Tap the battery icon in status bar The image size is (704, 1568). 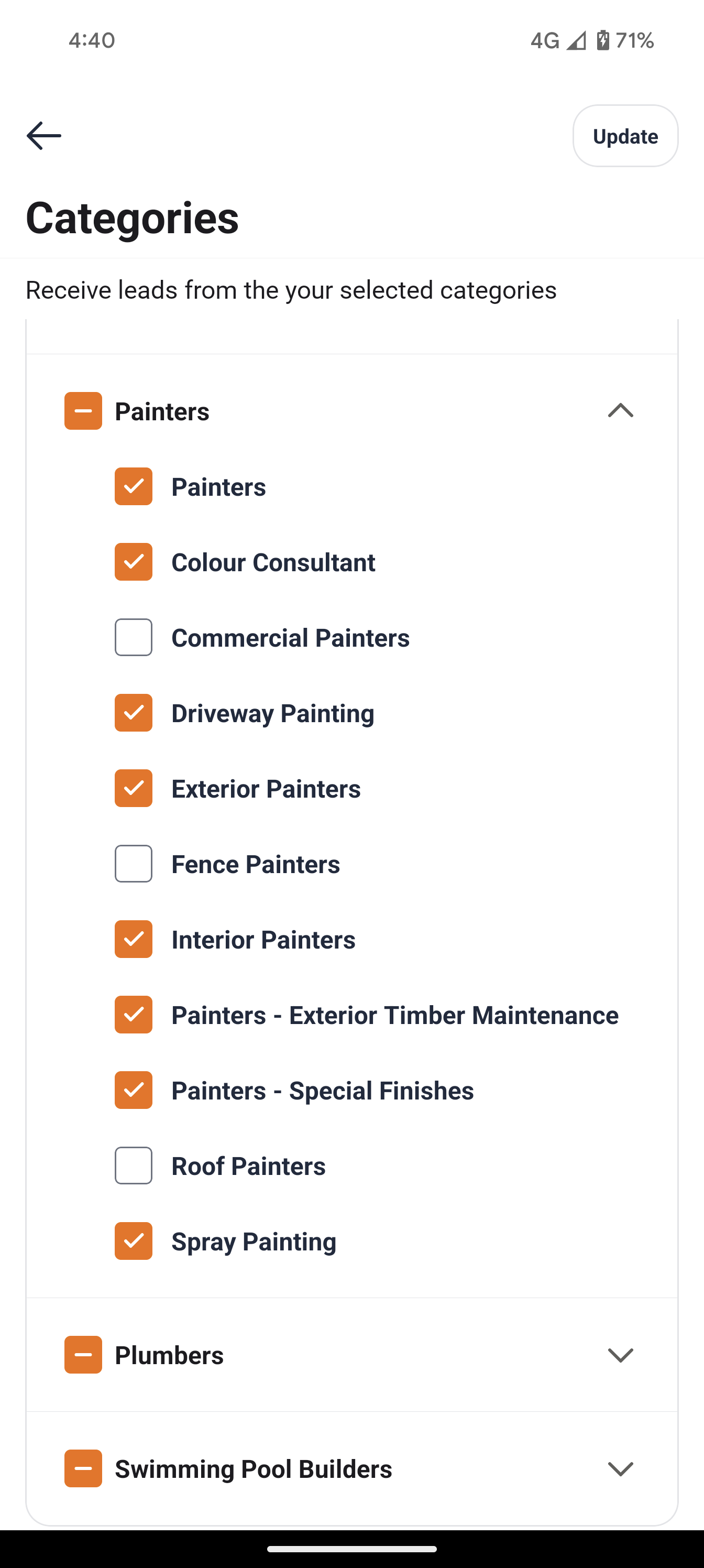tap(603, 40)
